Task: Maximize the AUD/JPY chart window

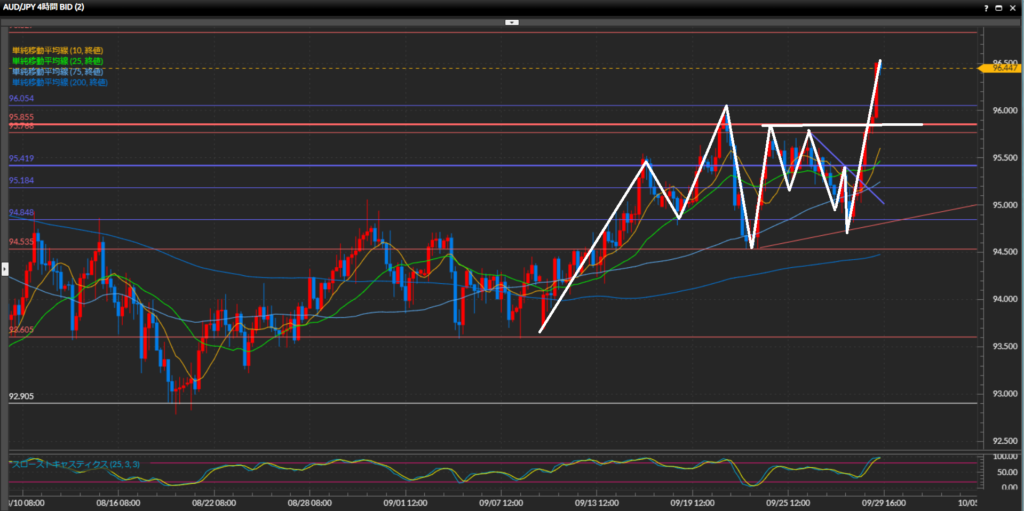Action: (1000, 6)
